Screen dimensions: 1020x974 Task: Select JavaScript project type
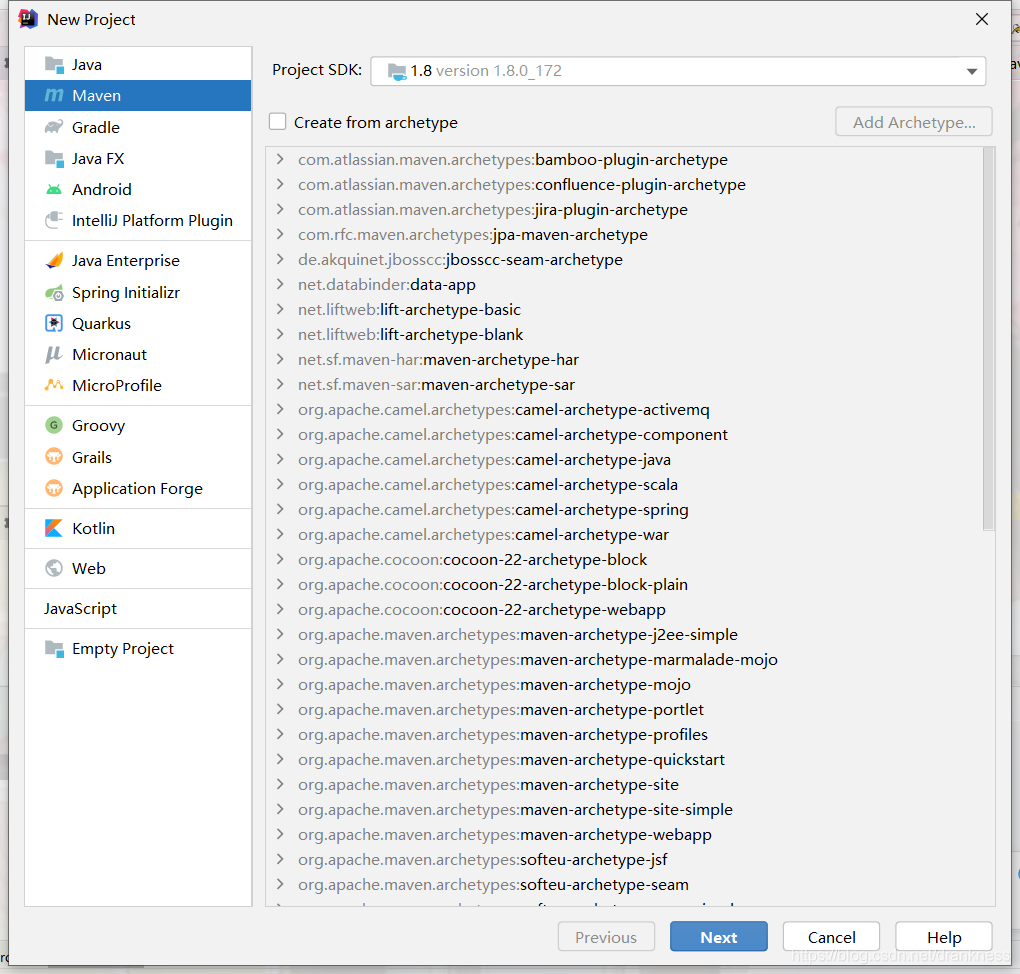[x=138, y=608]
